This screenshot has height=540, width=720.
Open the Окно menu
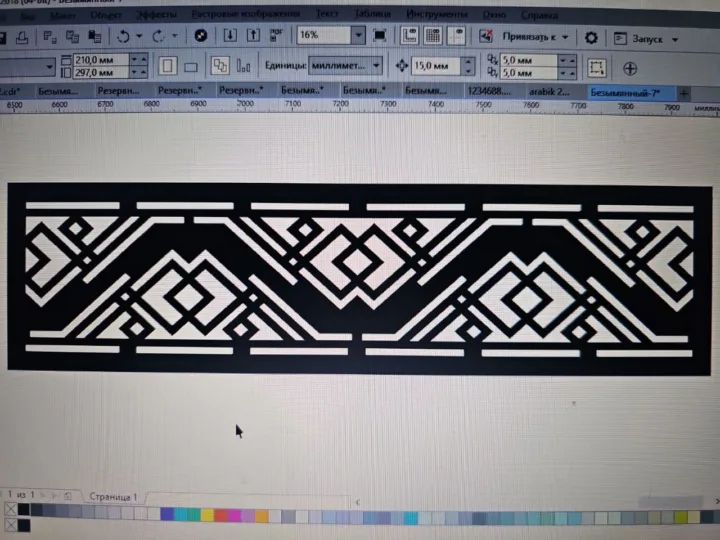[x=494, y=15]
